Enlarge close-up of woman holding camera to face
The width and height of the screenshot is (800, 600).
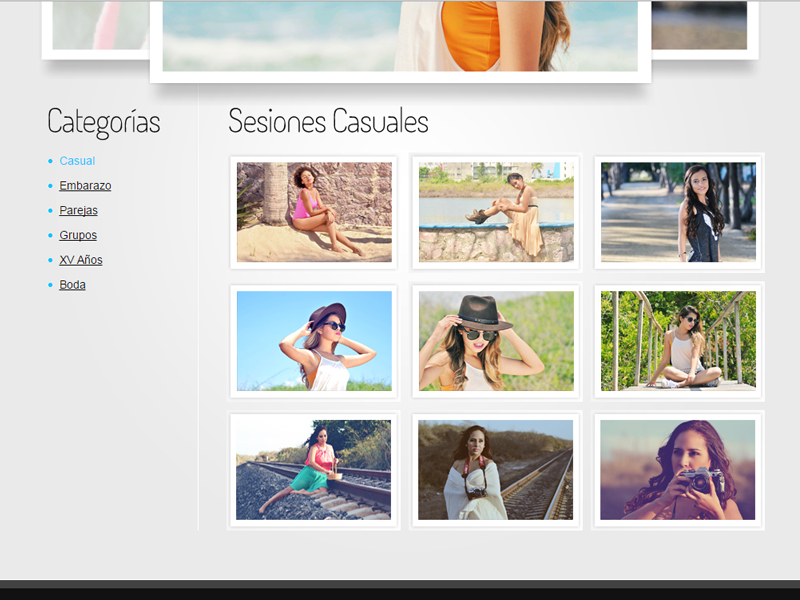(x=678, y=470)
